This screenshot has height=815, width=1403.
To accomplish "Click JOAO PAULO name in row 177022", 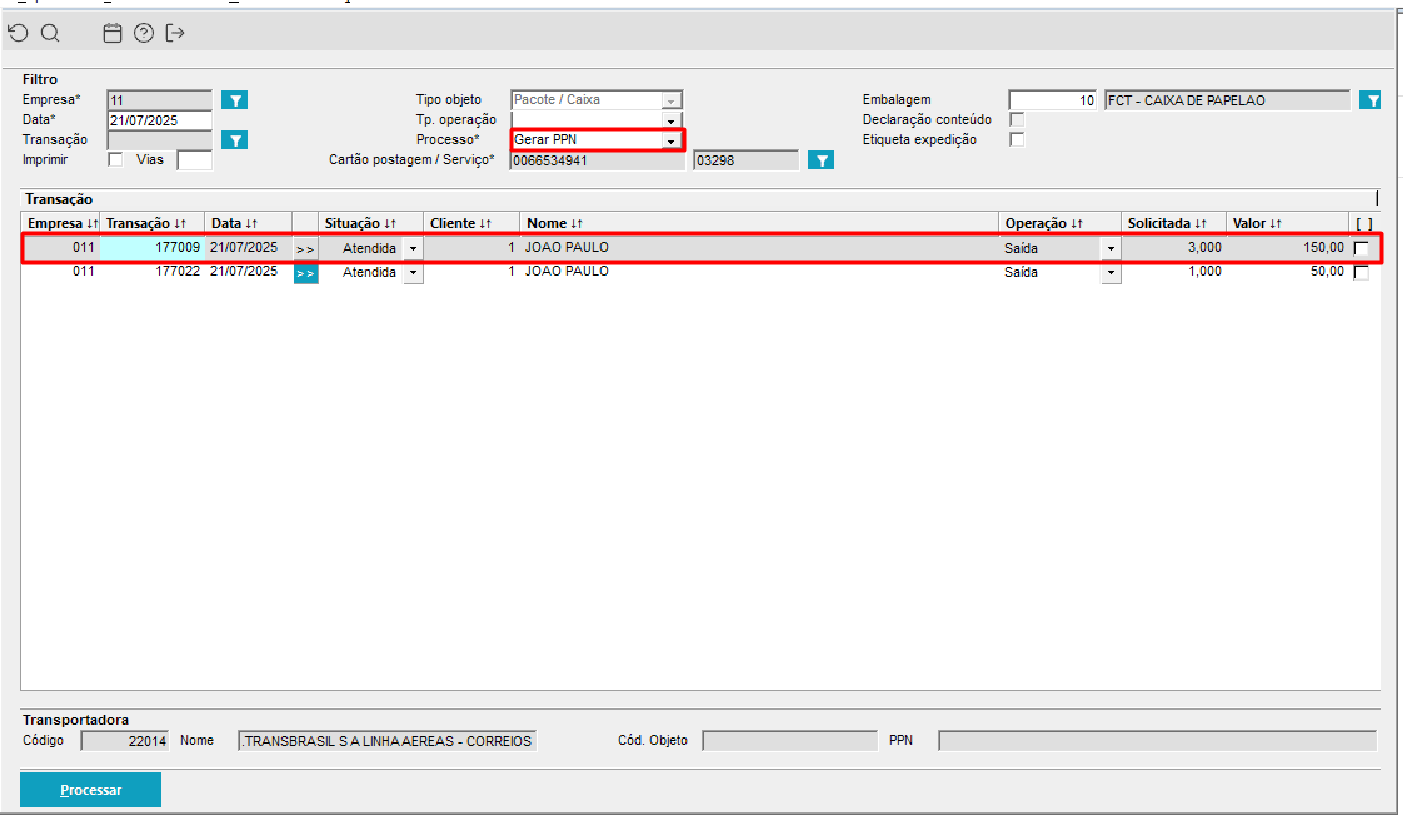I will click(566, 272).
